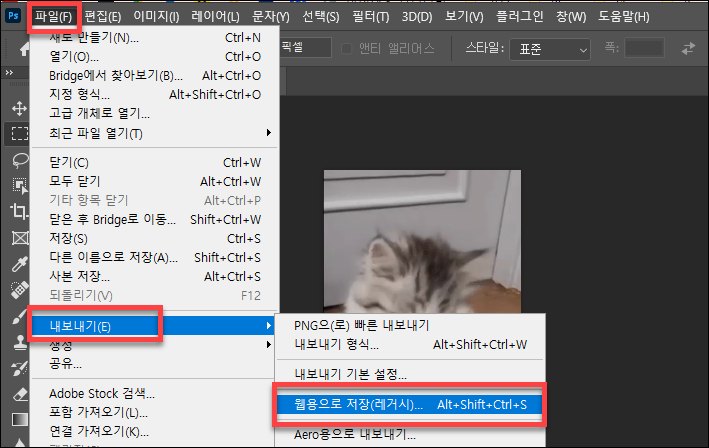Viewport: 709px width, 448px height.
Task: Open the 창(W) menu
Action: (x=571, y=17)
